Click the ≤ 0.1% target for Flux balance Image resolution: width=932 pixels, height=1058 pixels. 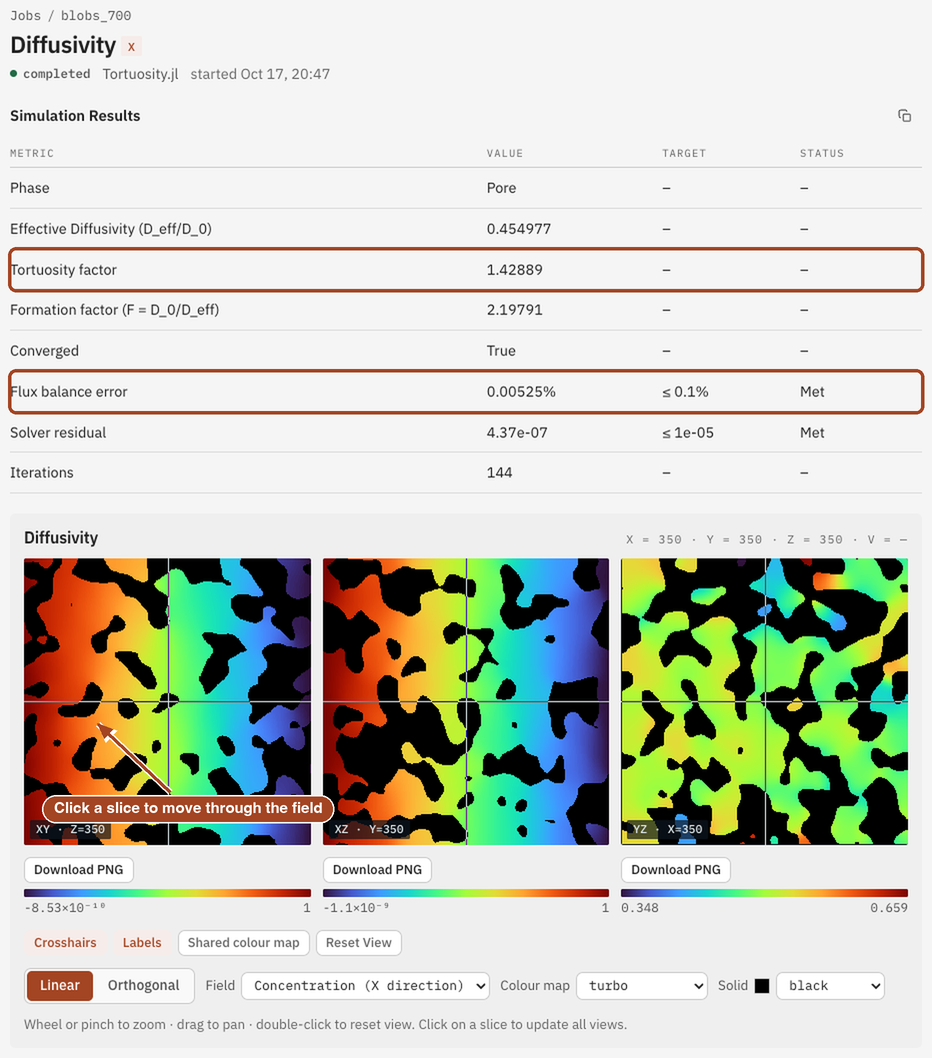(x=685, y=392)
